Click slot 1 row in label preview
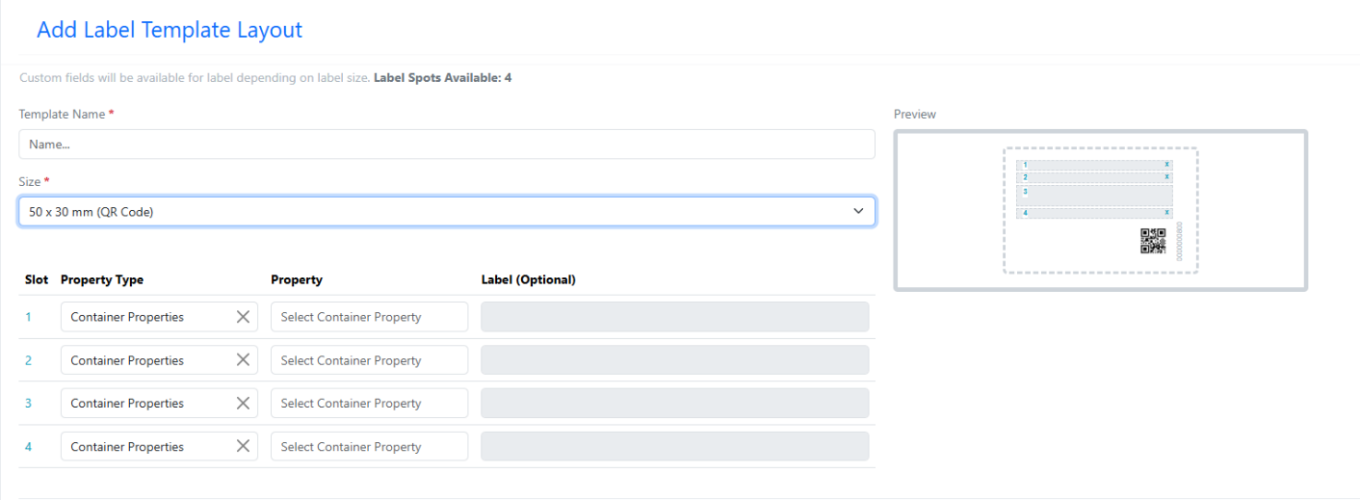 click(x=1094, y=165)
